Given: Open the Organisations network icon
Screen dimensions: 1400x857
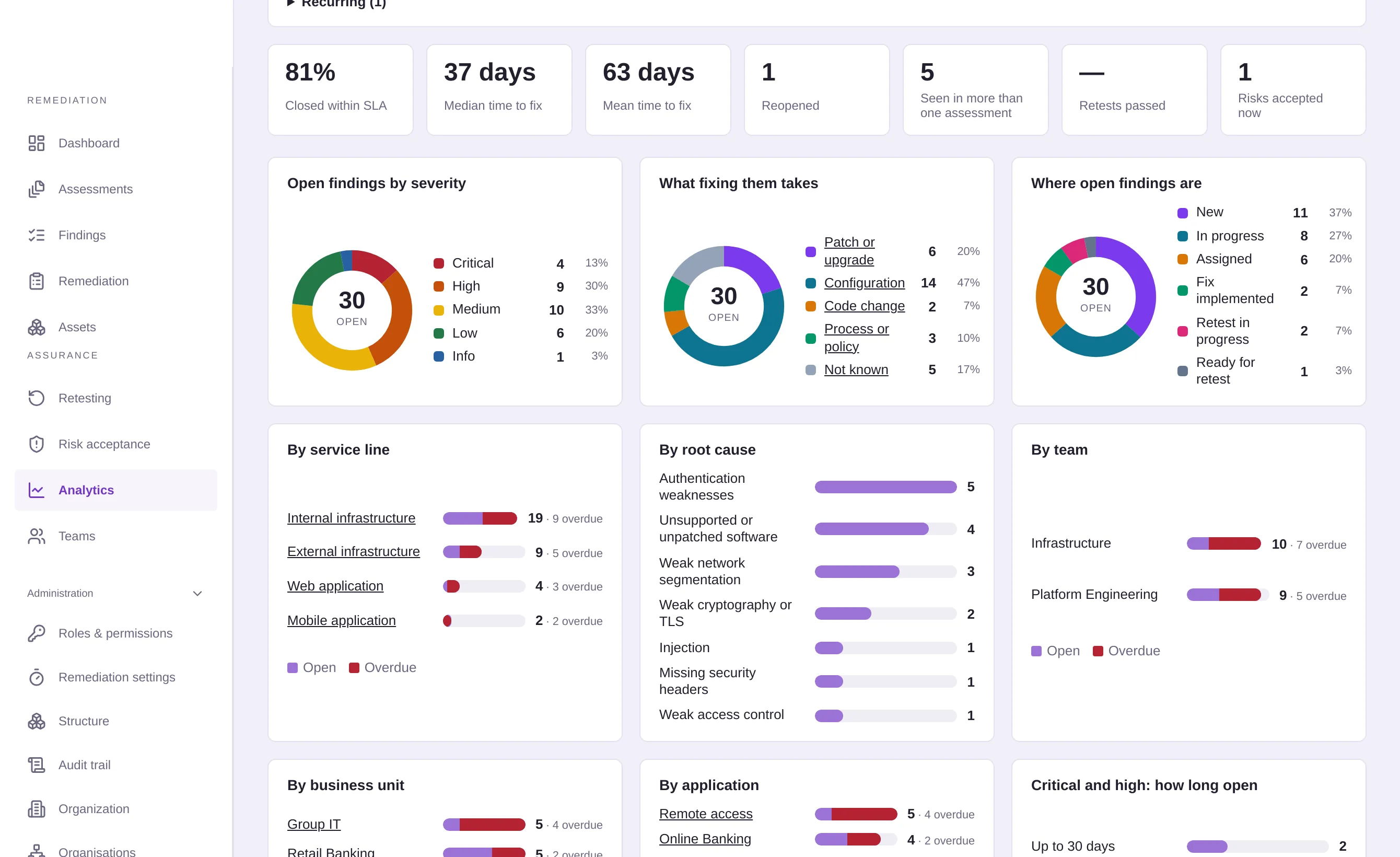Looking at the screenshot, I should [37, 851].
